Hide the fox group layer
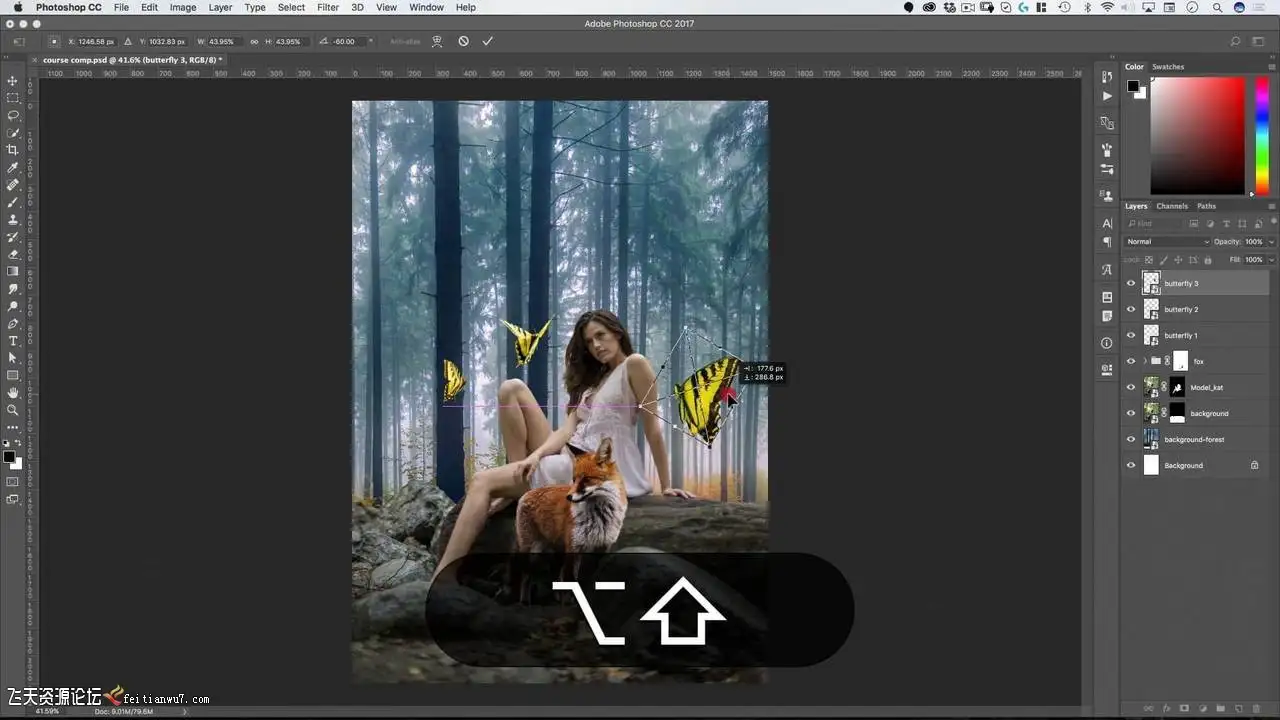This screenshot has width=1280, height=720. tap(1131, 361)
